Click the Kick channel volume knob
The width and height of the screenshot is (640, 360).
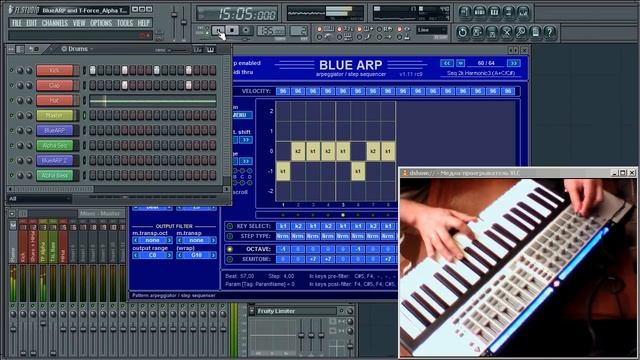29,70
